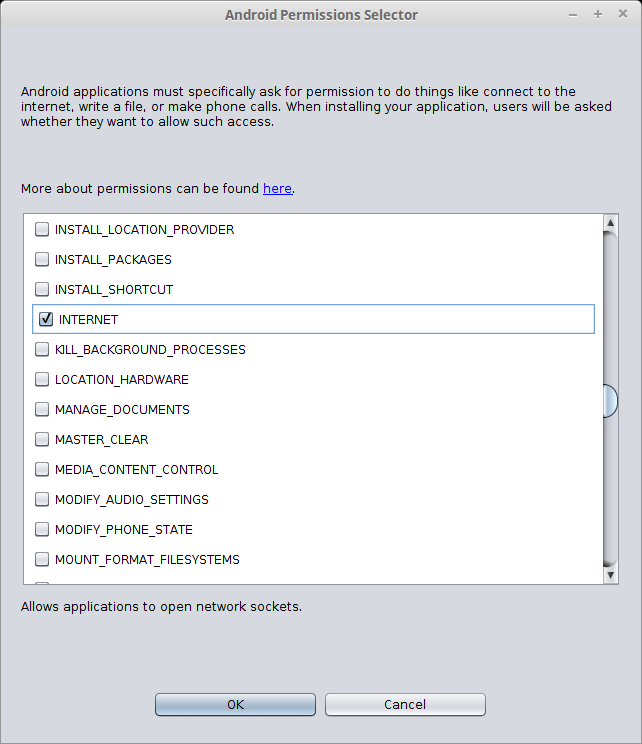Check the LOCATION_HARDWARE box
Viewport: 642px width, 744px height.
42,379
